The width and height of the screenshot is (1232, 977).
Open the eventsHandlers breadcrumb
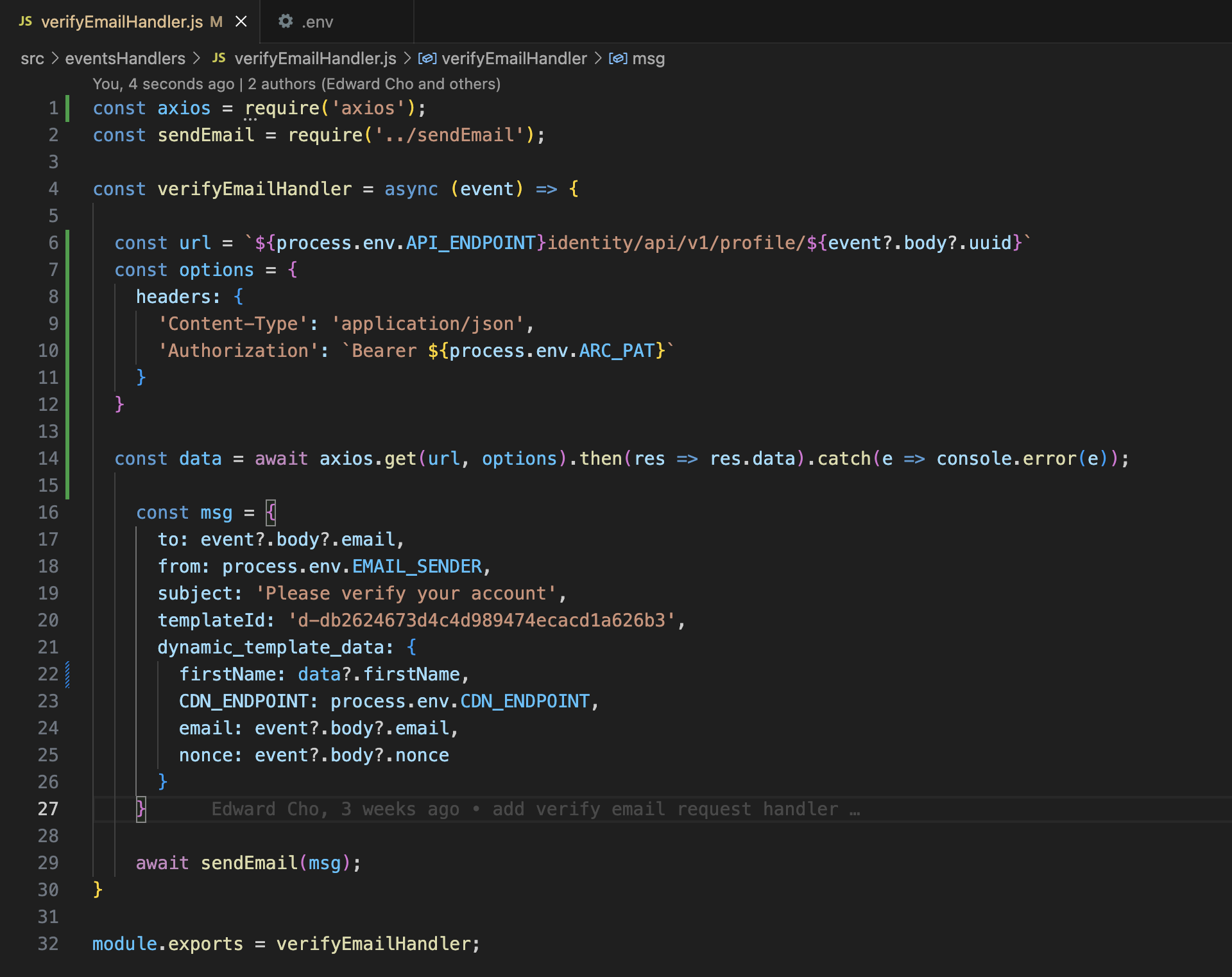pos(125,58)
